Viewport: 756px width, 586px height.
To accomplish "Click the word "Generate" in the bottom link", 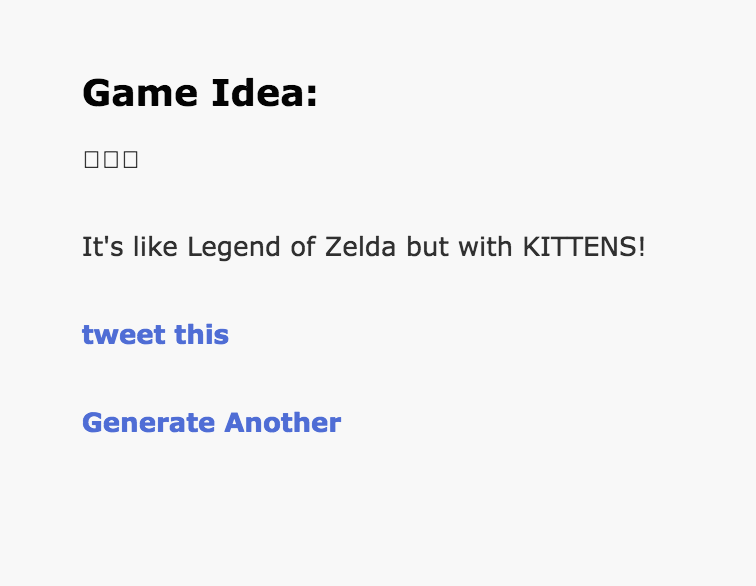I will point(149,423).
